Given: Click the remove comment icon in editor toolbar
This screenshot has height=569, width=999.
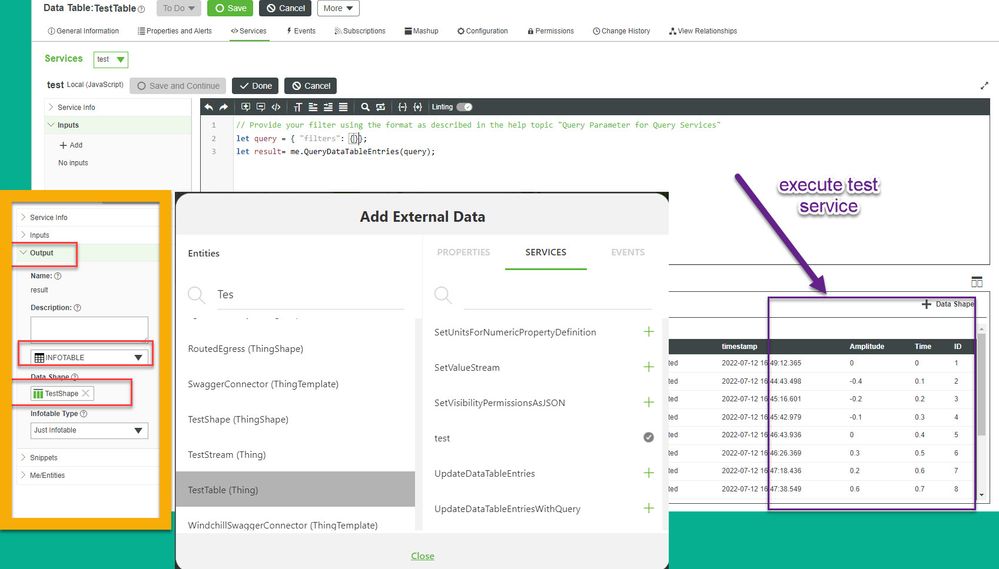Looking at the screenshot, I should coord(261,107).
